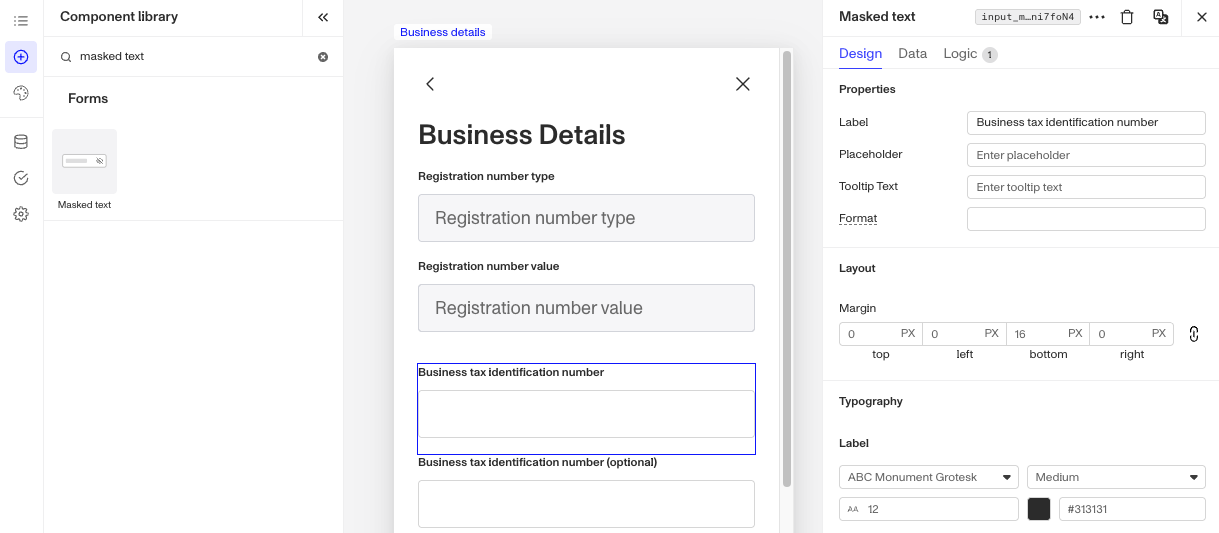Open the Logic tab
This screenshot has width=1219, height=533.
(970, 54)
